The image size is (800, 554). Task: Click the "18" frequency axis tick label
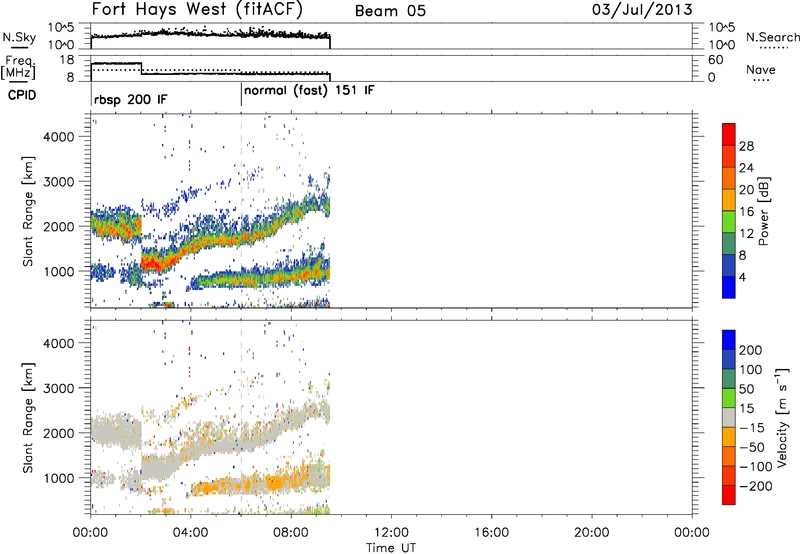[67, 60]
